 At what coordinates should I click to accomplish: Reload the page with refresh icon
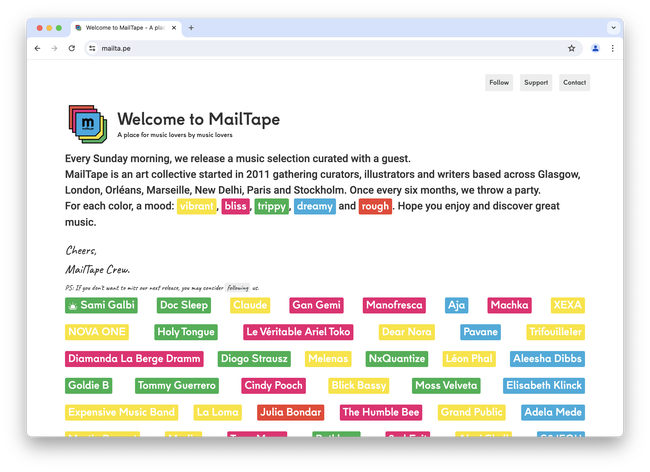(72, 48)
